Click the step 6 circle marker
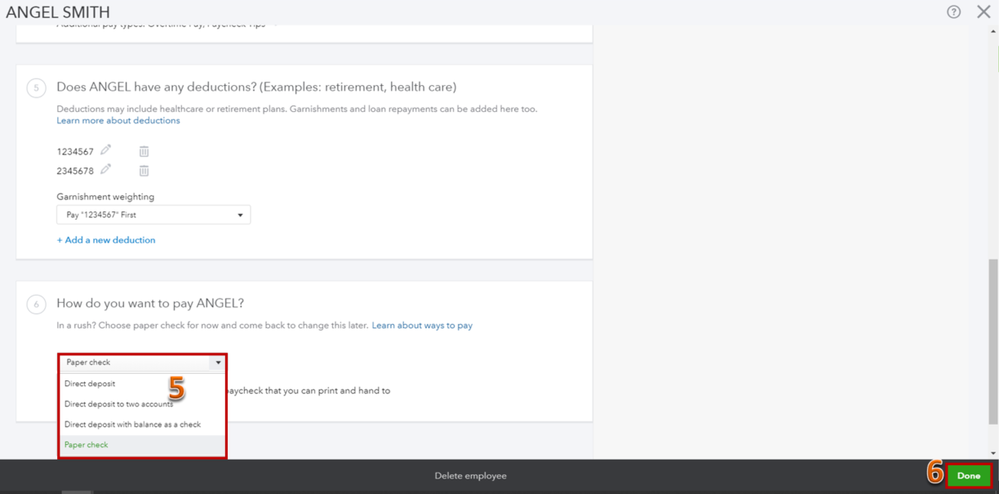 (x=36, y=304)
